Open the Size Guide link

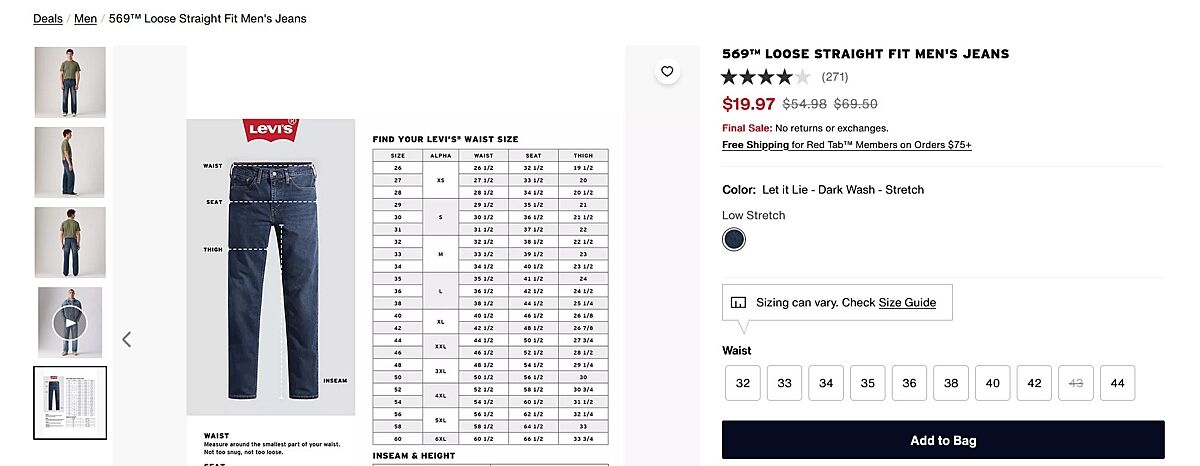point(907,302)
